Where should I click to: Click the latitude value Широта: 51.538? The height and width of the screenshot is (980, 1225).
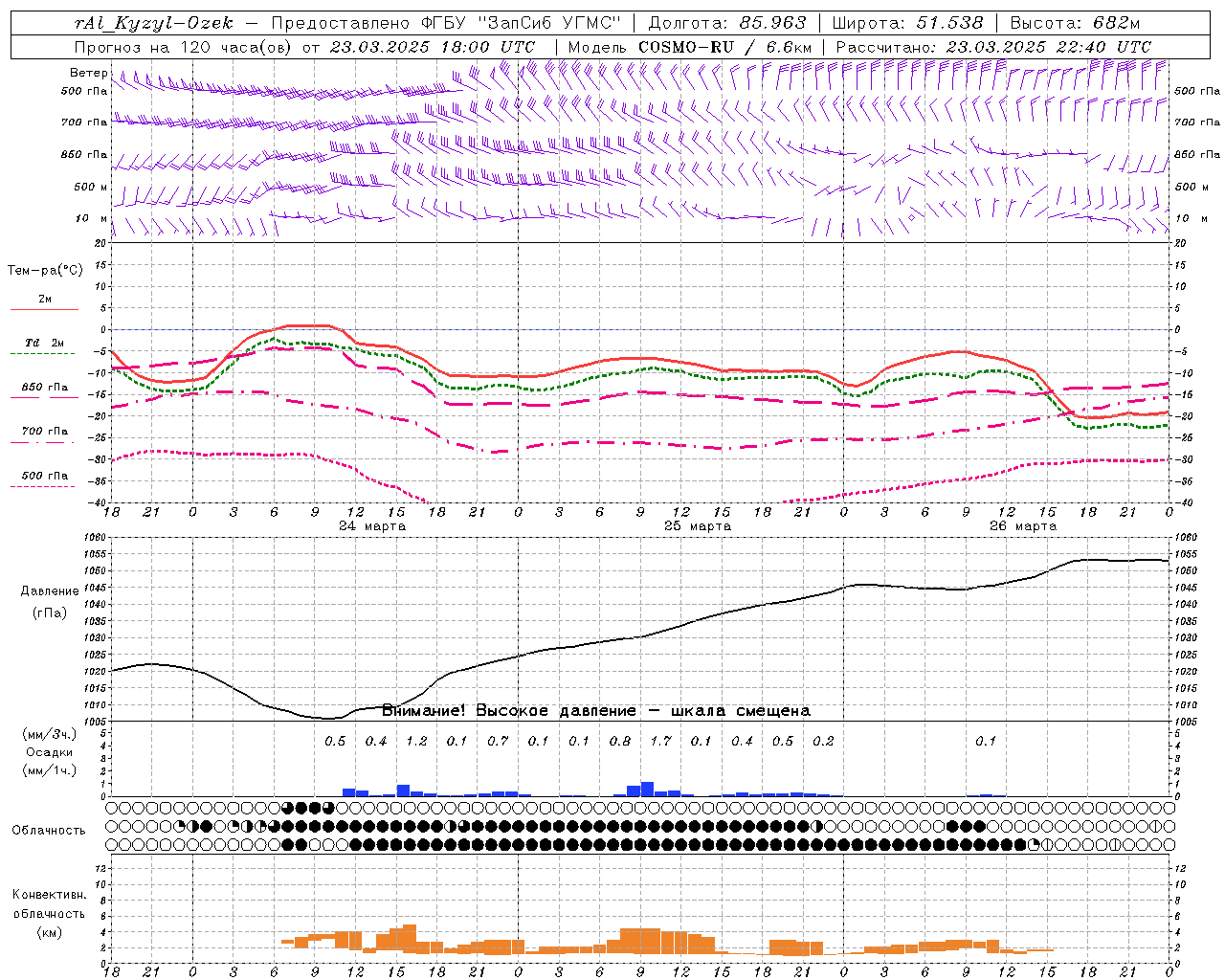point(907,23)
